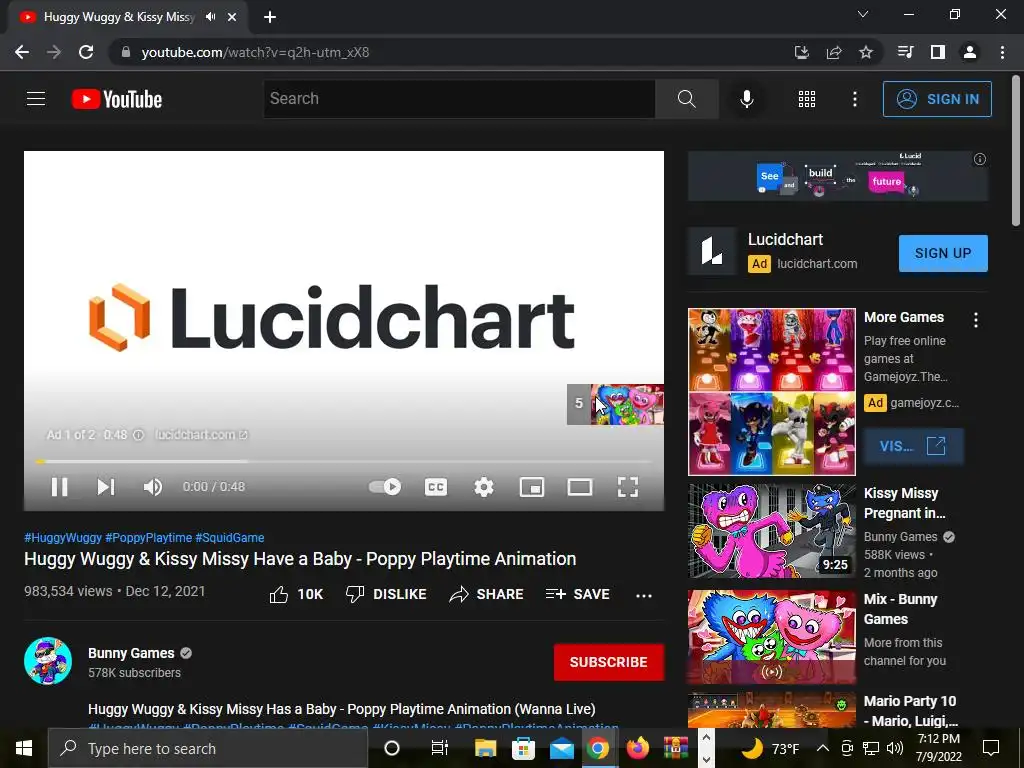This screenshot has width=1024, height=768.
Task: Open File Explorer from the taskbar
Action: click(x=485, y=748)
